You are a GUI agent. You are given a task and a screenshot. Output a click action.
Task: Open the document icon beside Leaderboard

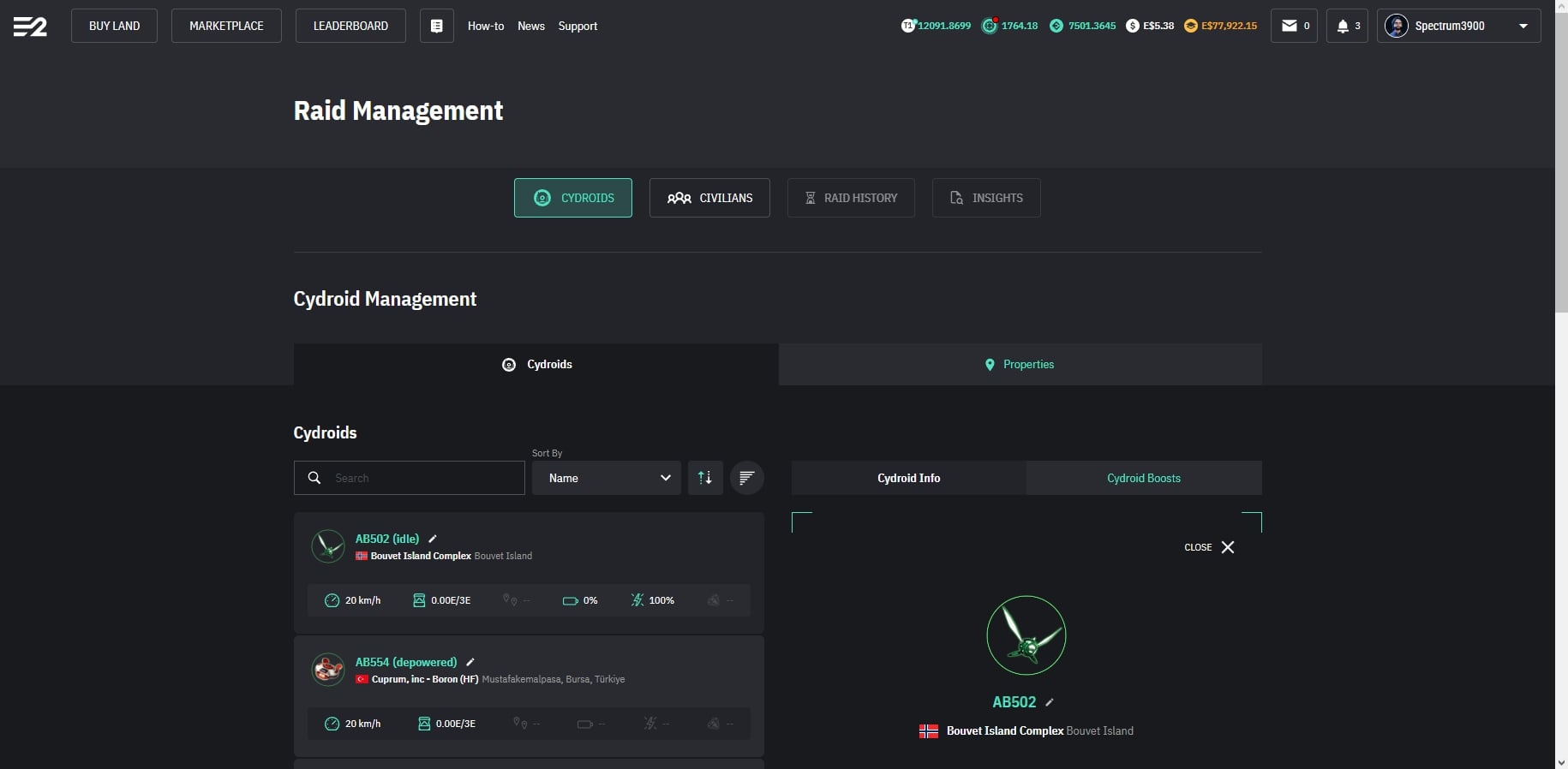pyautogui.click(x=436, y=26)
